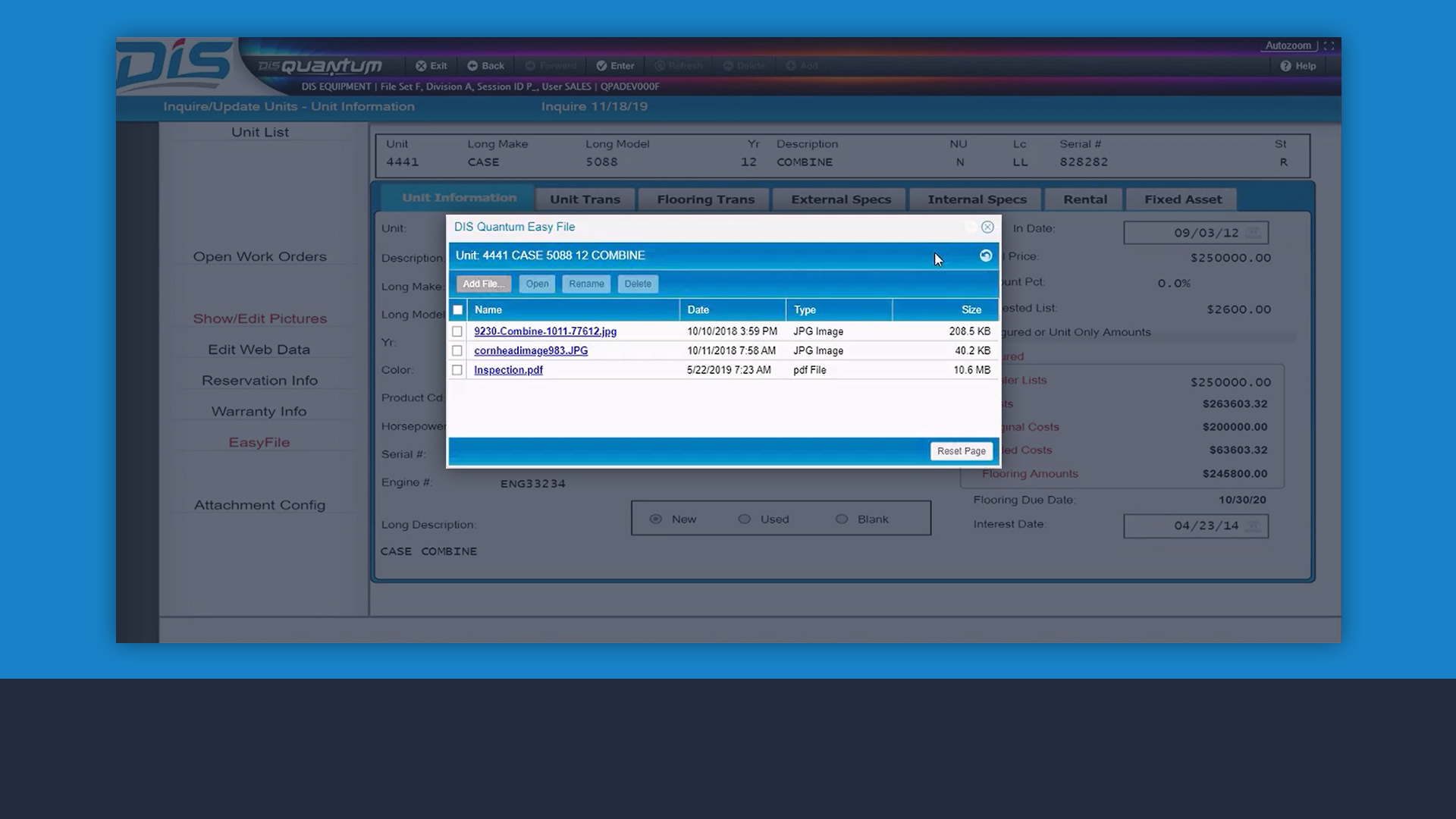
Task: Switch to the Fixed Asset tab
Action: click(1182, 199)
